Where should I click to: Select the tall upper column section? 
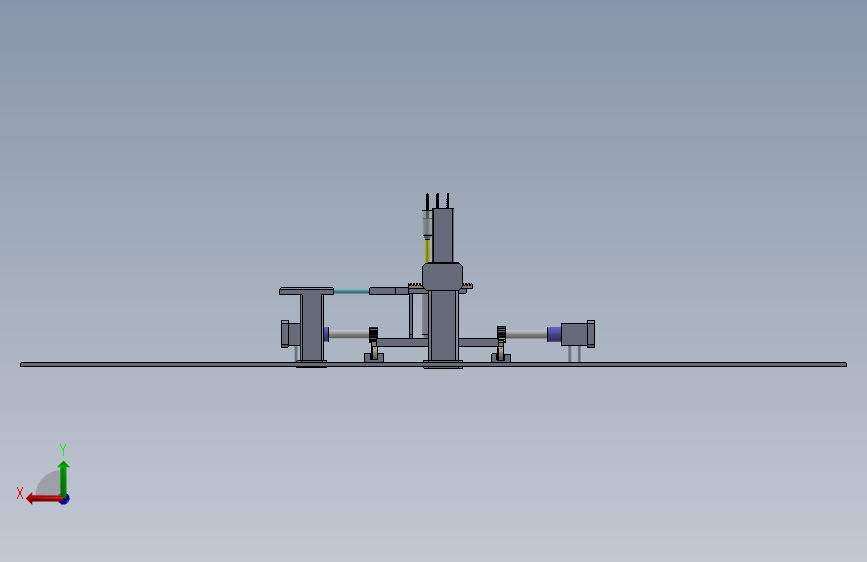coord(443,236)
